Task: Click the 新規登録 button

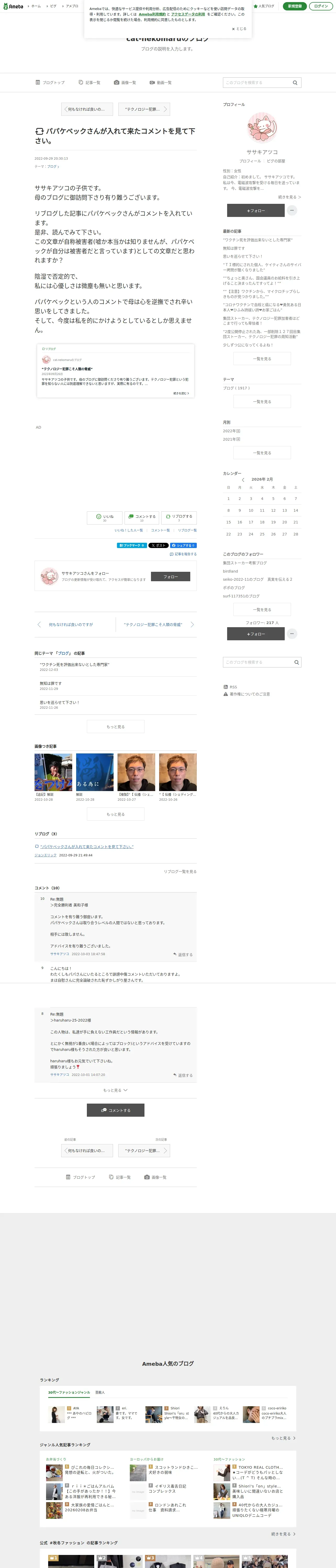Action: 295,6
